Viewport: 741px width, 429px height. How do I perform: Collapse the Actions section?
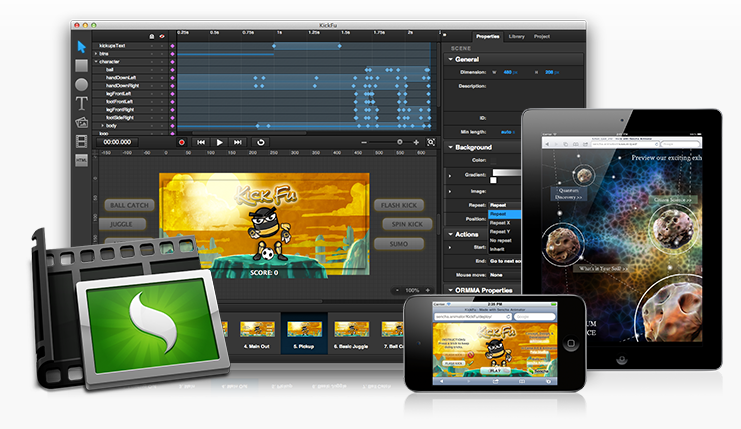(x=450, y=234)
